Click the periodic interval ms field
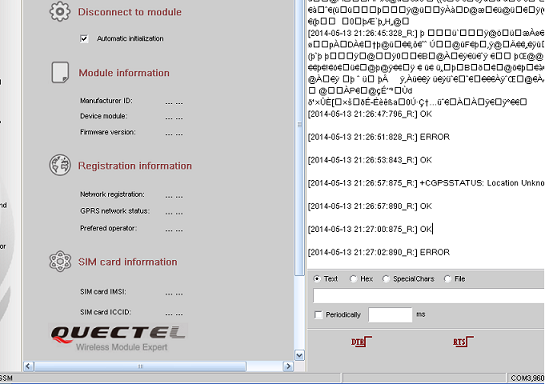Screen dimensions: 557x384 (390, 315)
